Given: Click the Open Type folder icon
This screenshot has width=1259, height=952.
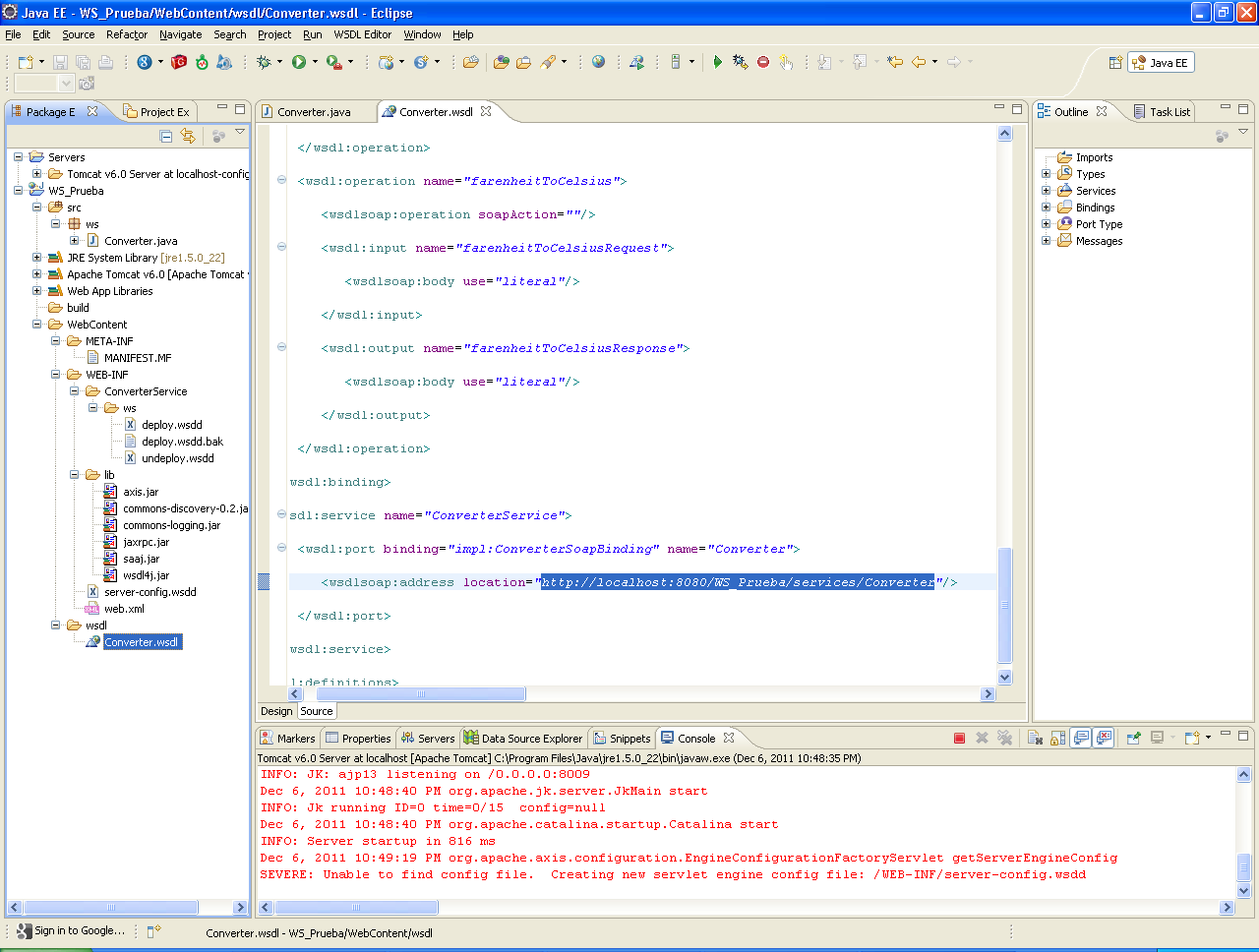Looking at the screenshot, I should pyautogui.click(x=502, y=62).
